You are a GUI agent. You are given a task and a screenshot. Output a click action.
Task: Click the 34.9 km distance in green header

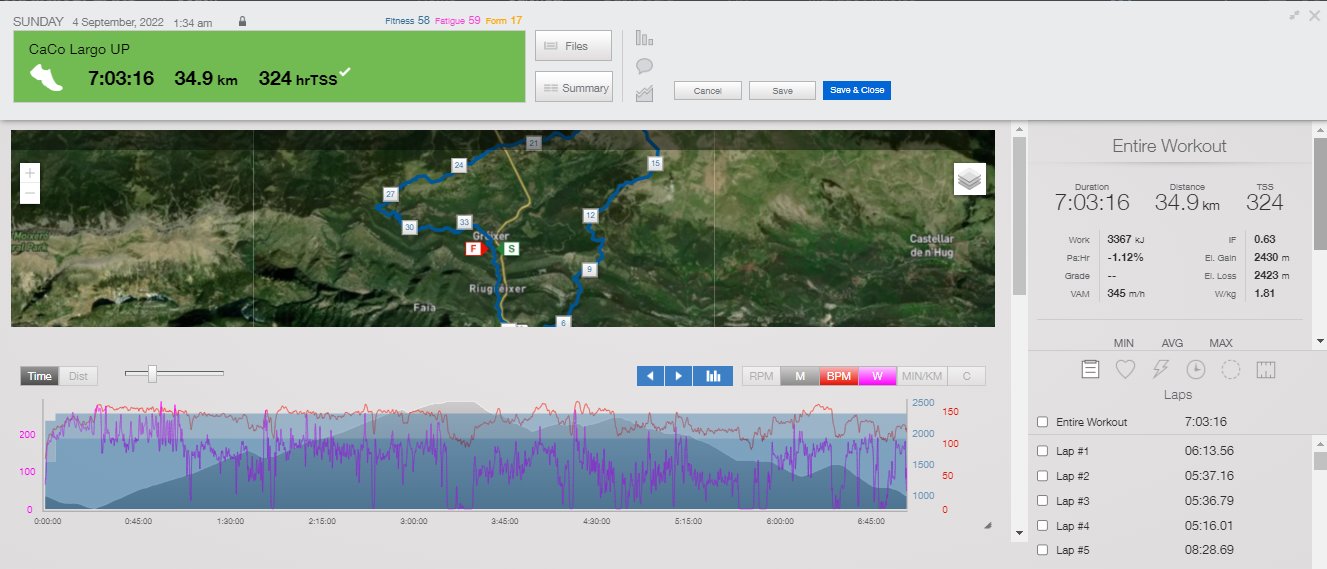(206, 78)
